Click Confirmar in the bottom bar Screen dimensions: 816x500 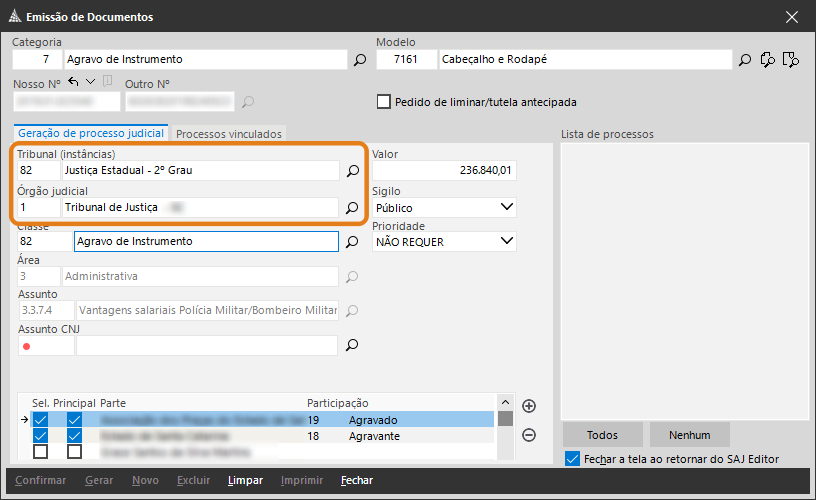click(x=41, y=480)
